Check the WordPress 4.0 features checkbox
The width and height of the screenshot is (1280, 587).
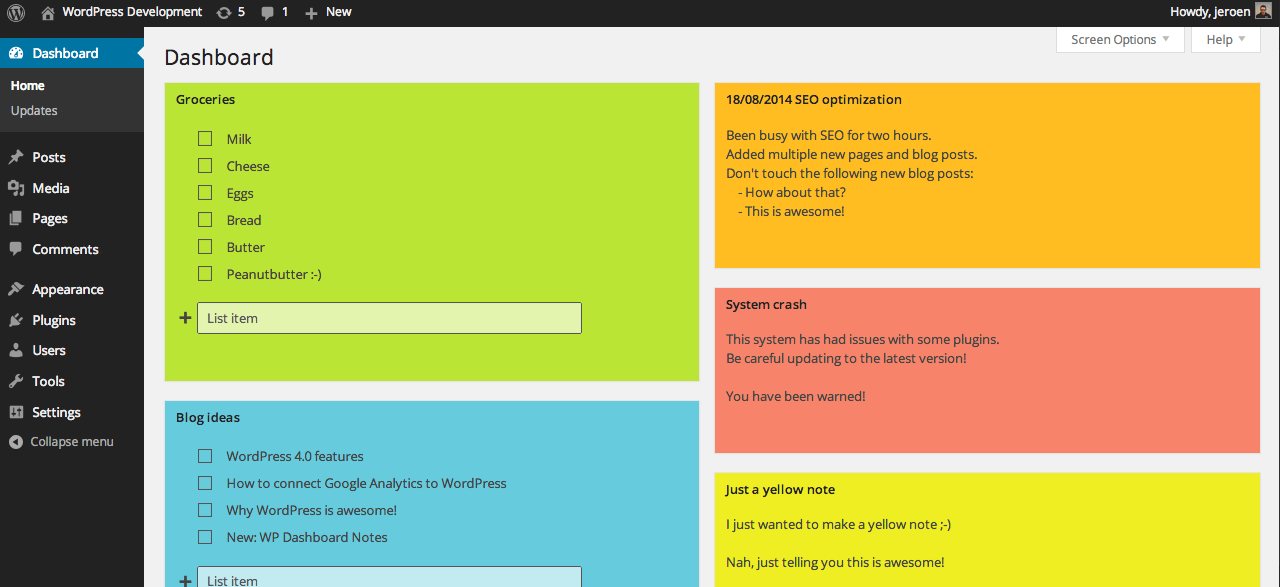205,456
